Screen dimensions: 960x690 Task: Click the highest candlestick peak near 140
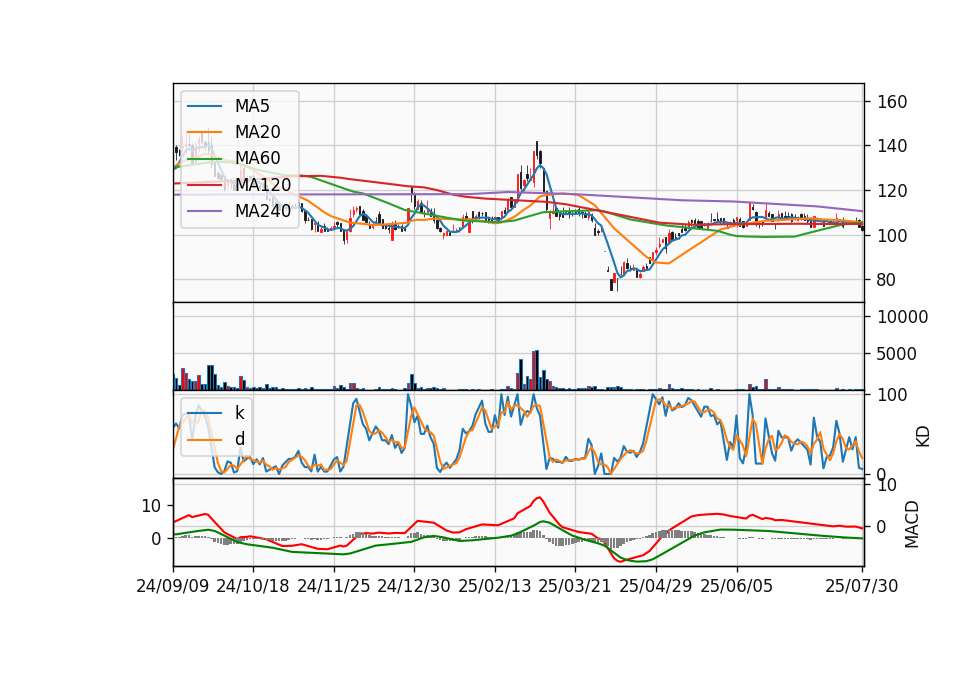point(537,152)
